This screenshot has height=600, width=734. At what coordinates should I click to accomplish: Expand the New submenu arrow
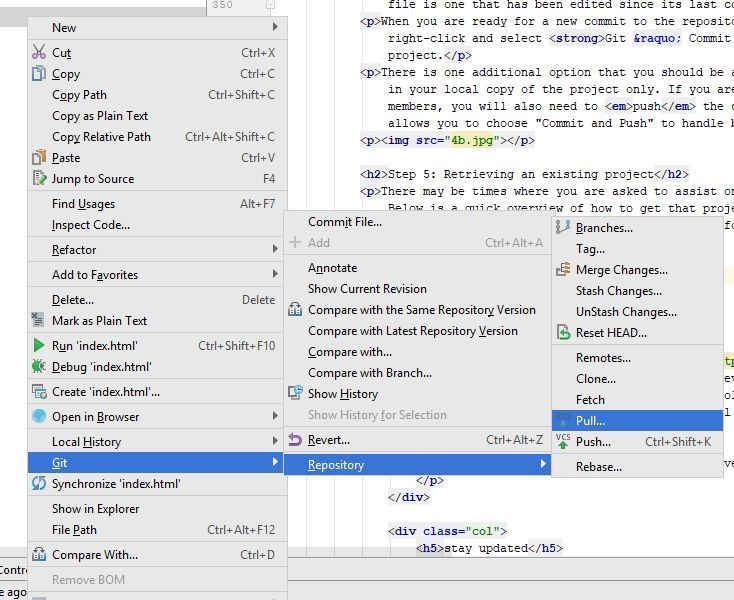(x=275, y=28)
